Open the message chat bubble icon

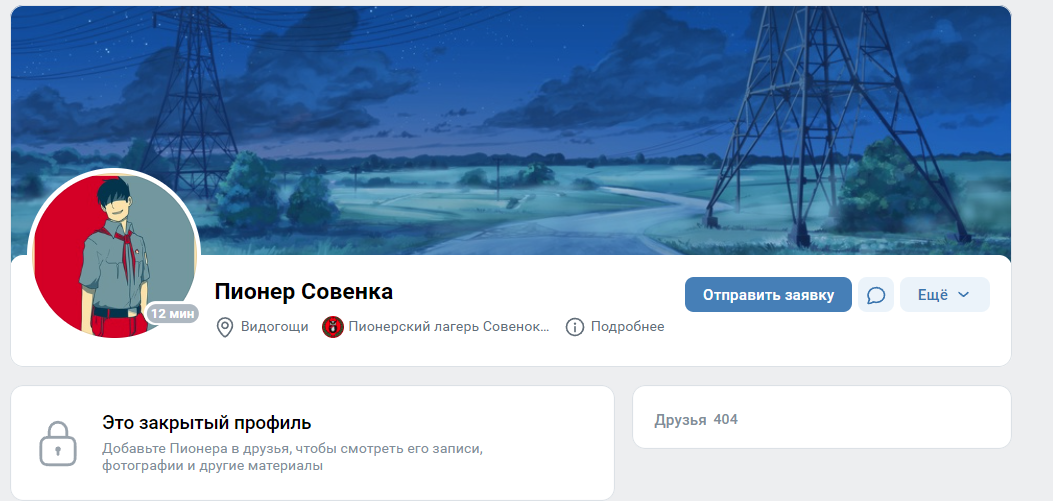pos(876,295)
